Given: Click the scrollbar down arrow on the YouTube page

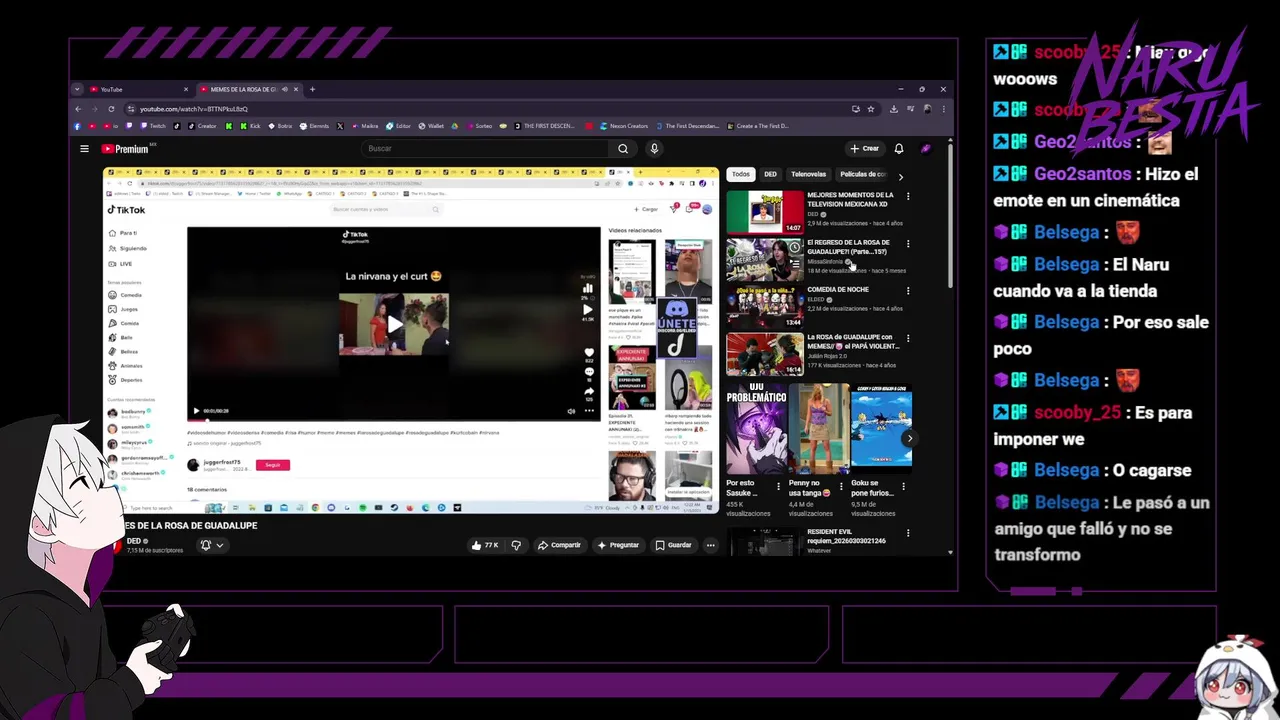Looking at the screenshot, I should coord(950,552).
